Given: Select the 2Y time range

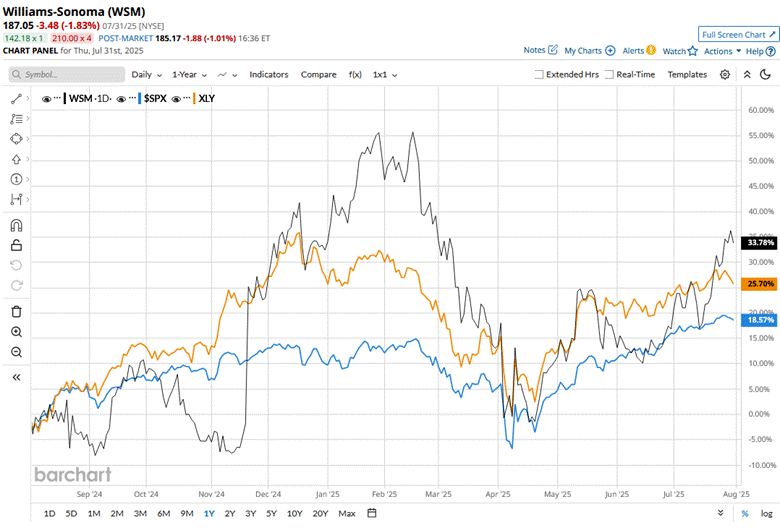Looking at the screenshot, I should [229, 514].
